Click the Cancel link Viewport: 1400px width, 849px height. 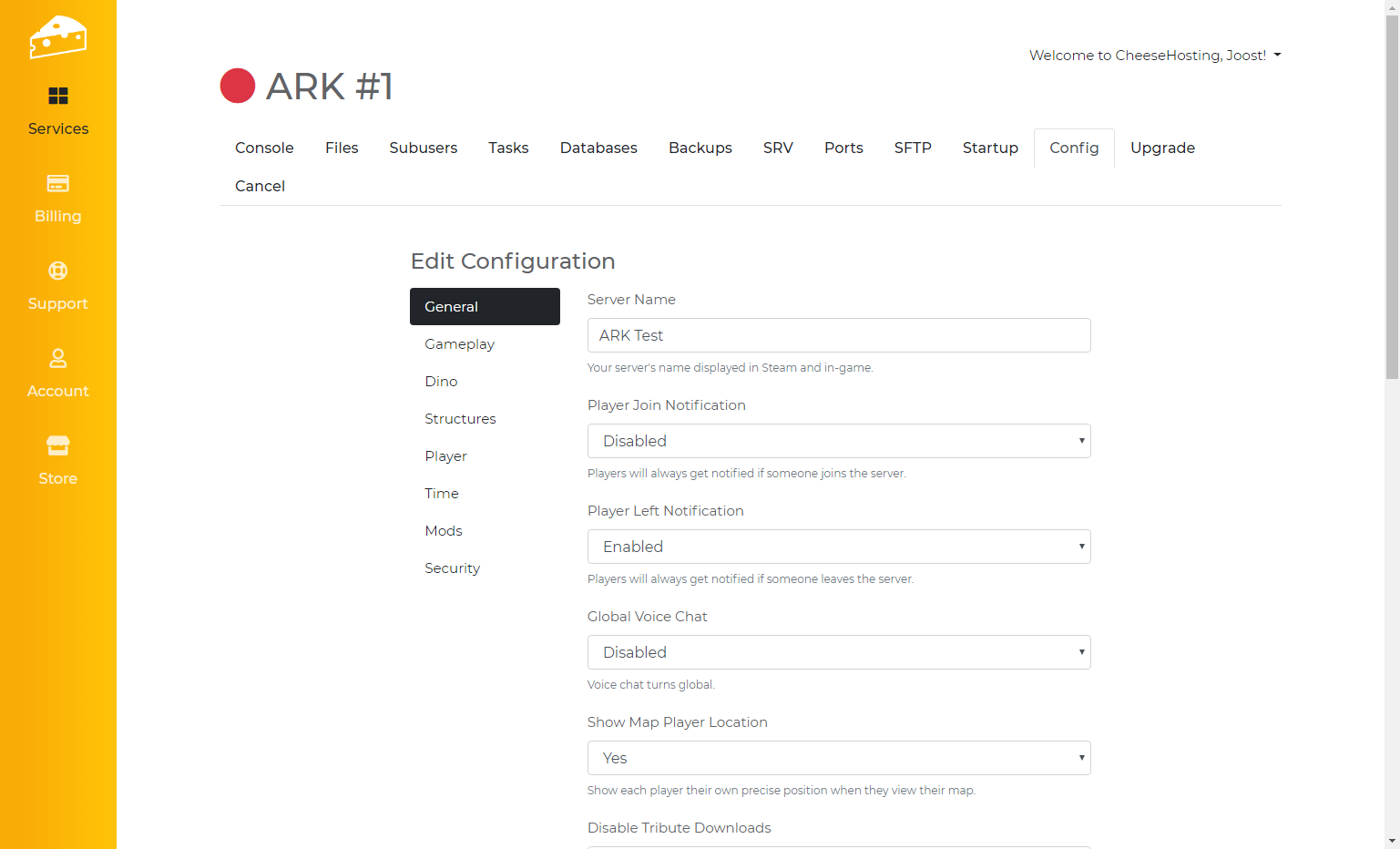coord(260,186)
